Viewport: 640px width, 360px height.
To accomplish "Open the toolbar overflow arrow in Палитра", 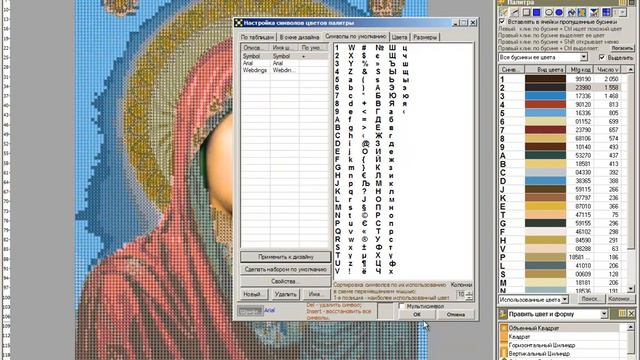I will point(622,13).
